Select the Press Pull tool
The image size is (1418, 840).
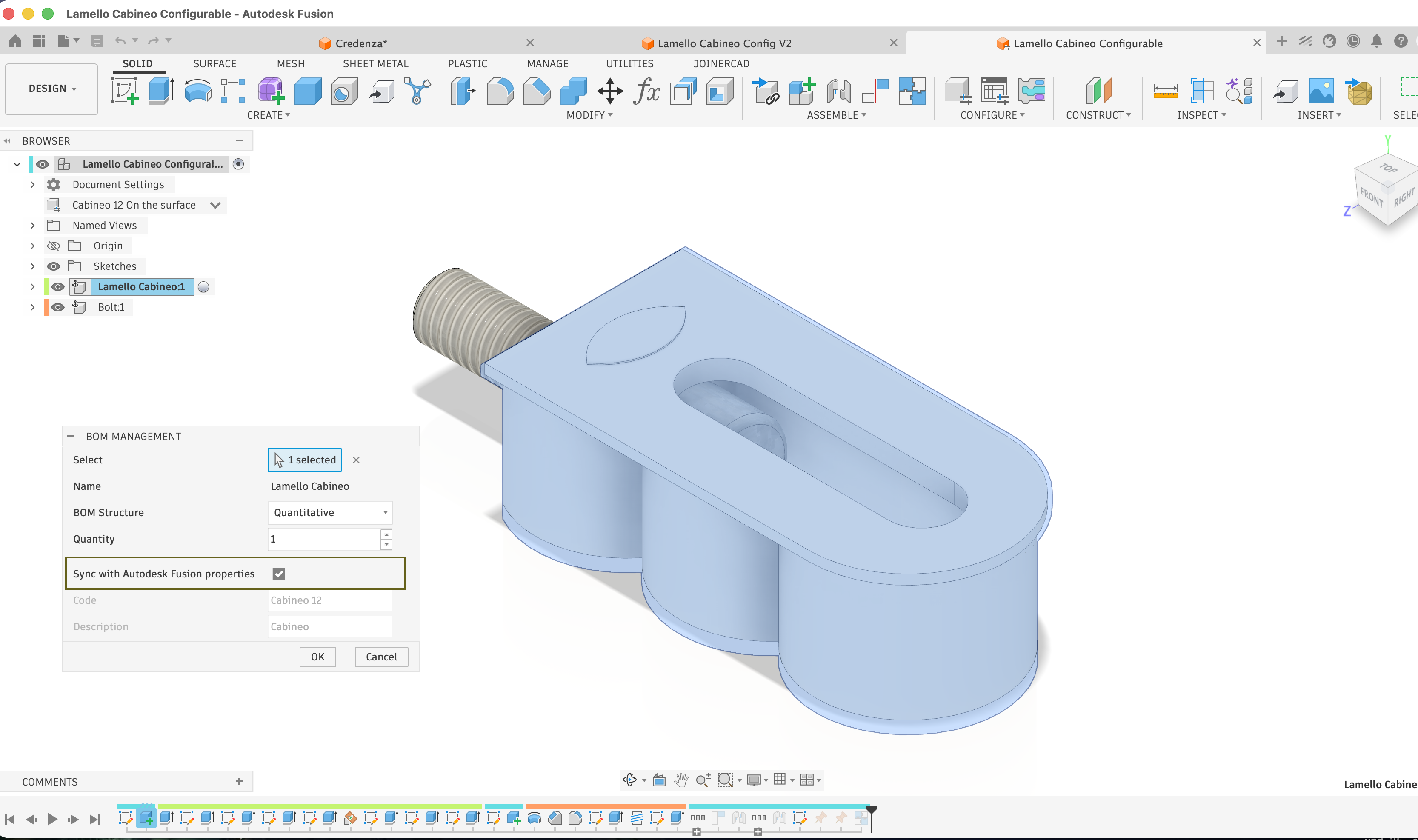coord(463,91)
